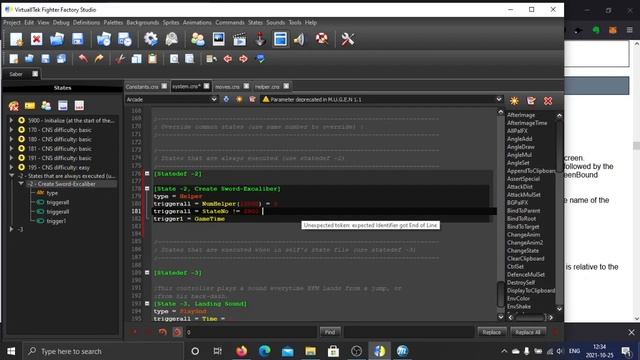Click the sun star icon above controller list
This screenshot has height=360, width=640.
pyautogui.click(x=514, y=100)
